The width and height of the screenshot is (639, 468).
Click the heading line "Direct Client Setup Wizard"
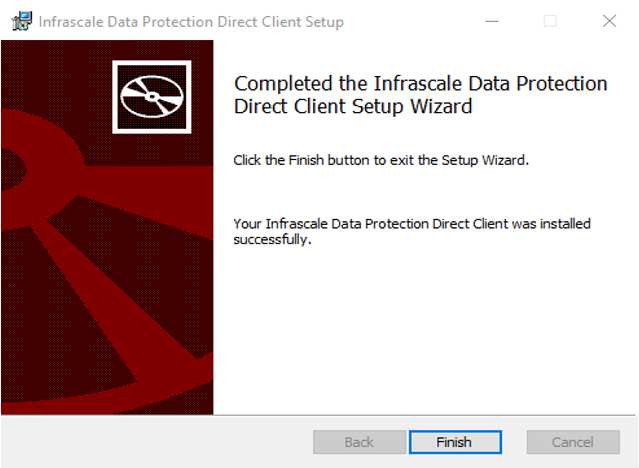352,106
